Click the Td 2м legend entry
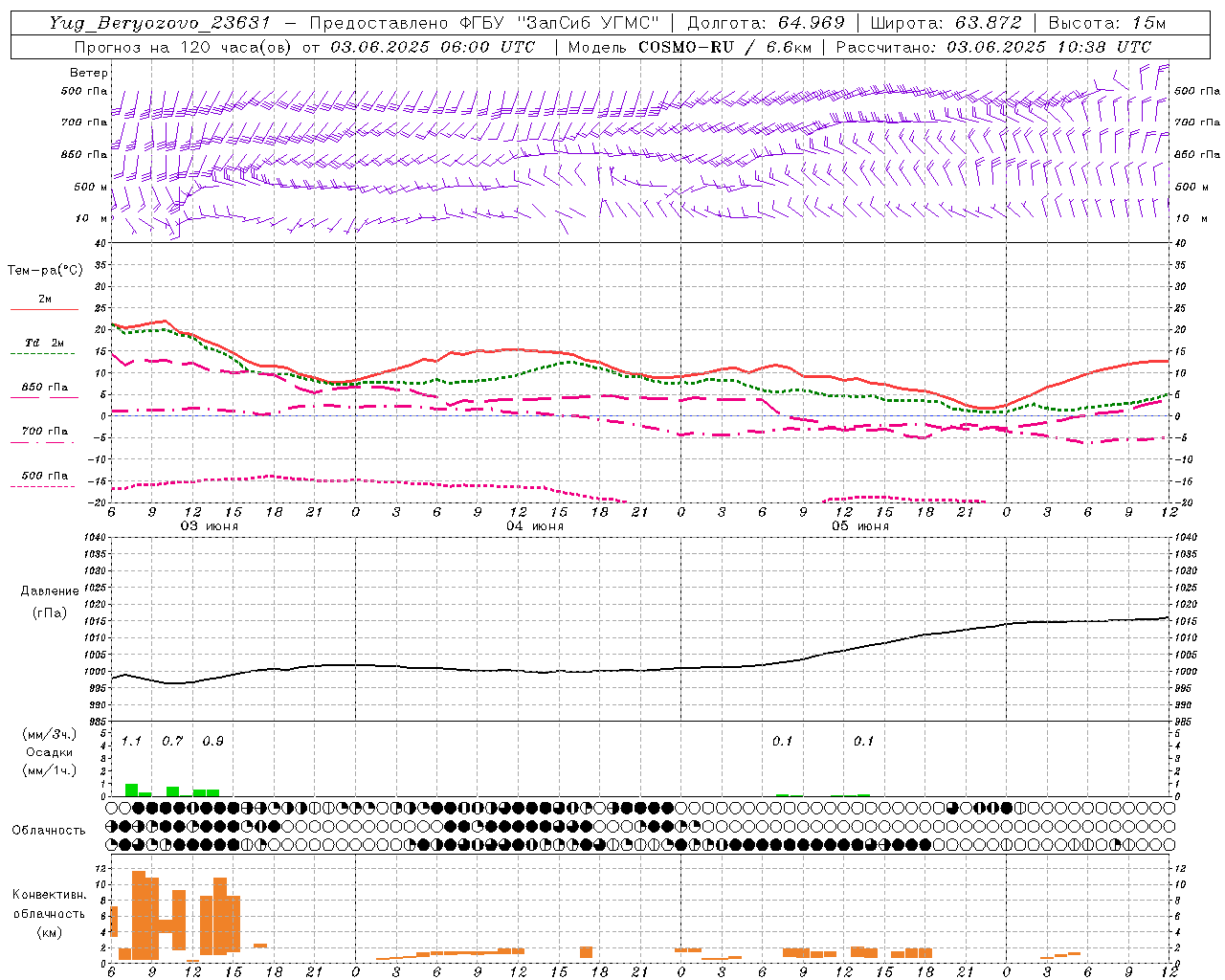The height and width of the screenshot is (980, 1225). [x=44, y=343]
